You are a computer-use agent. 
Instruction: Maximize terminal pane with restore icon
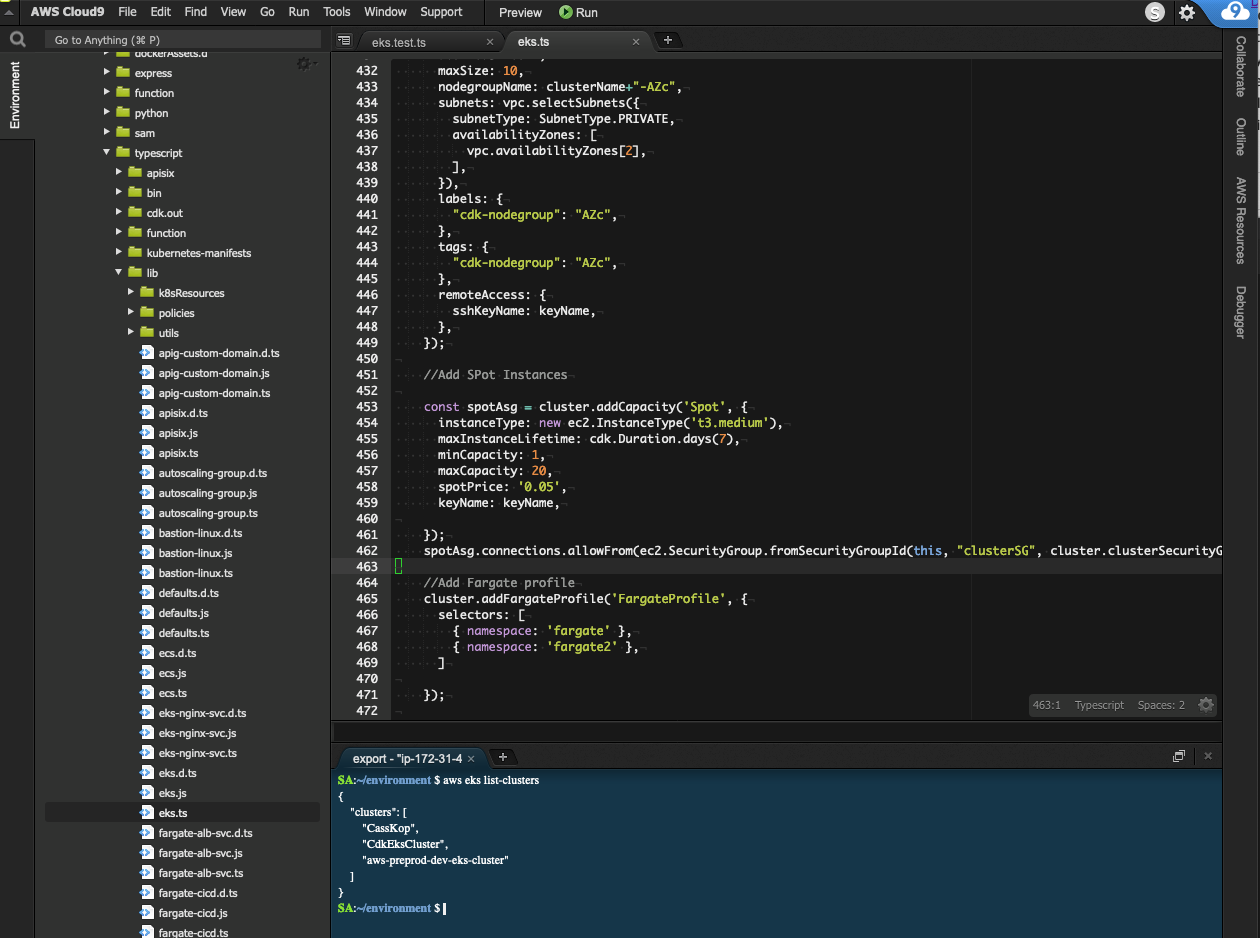click(1179, 757)
